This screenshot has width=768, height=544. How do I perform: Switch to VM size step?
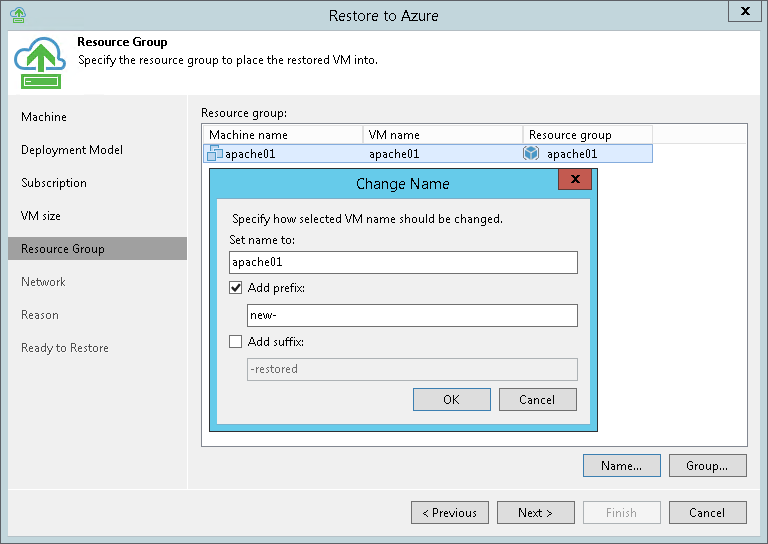(x=41, y=216)
